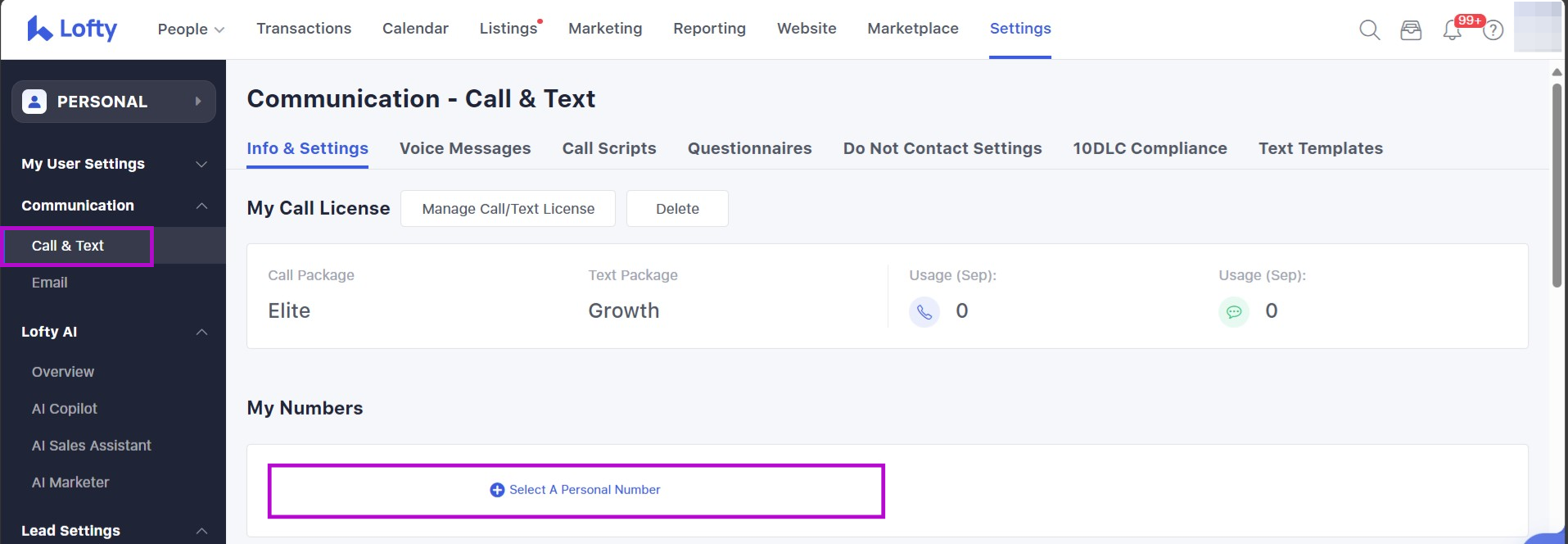Click the text message usage icon
This screenshot has height=544, width=1568.
click(1233, 312)
